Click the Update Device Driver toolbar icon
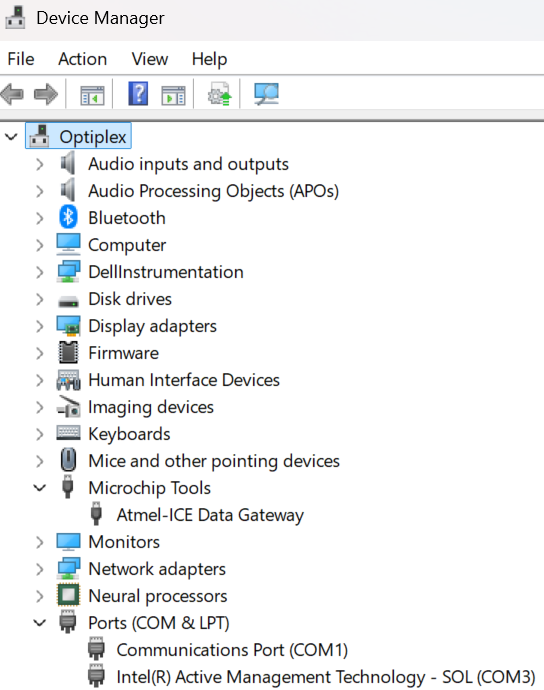Viewport: 544px width, 690px height. 220,94
